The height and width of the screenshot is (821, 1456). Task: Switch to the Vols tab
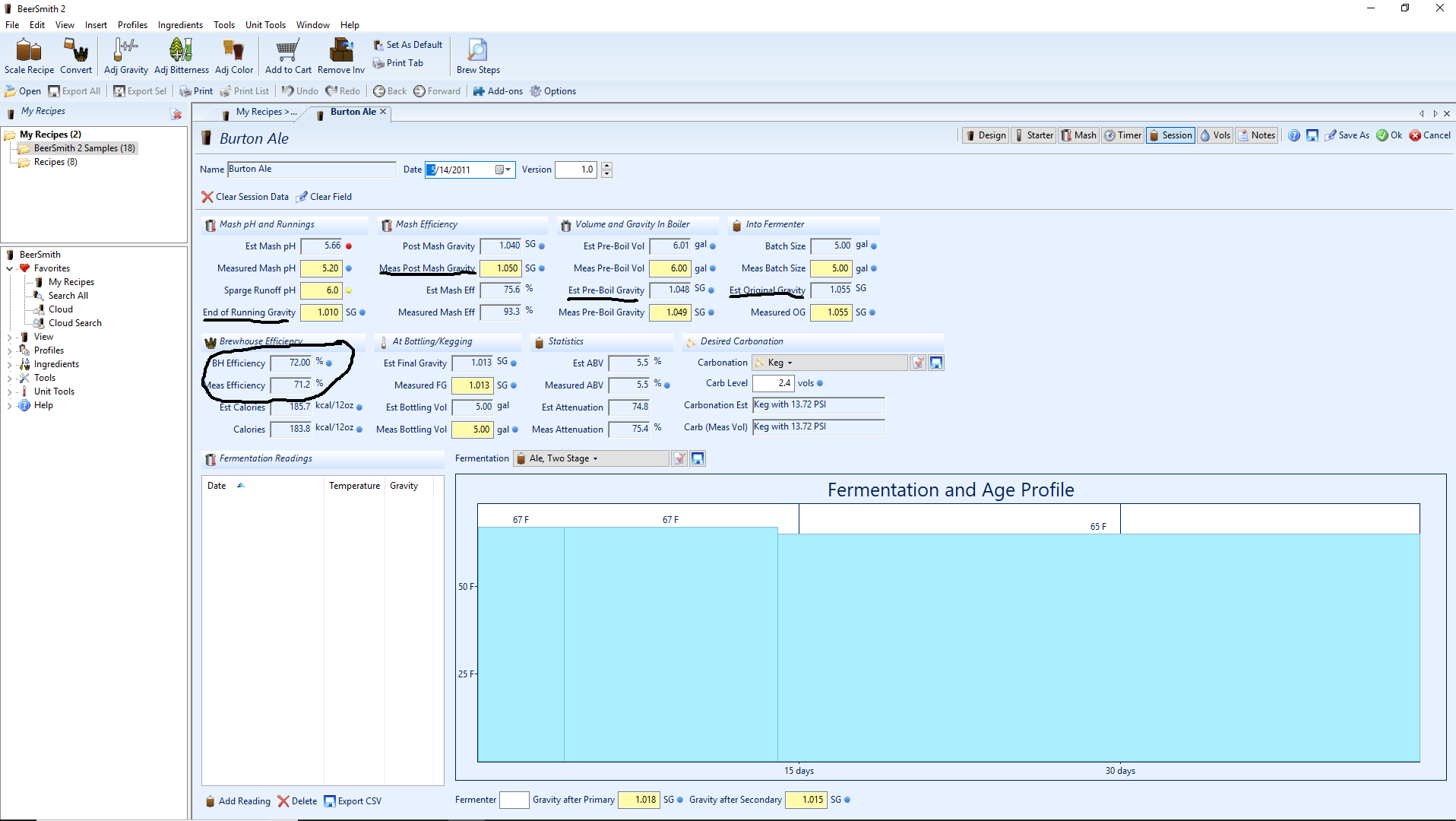click(x=1215, y=135)
